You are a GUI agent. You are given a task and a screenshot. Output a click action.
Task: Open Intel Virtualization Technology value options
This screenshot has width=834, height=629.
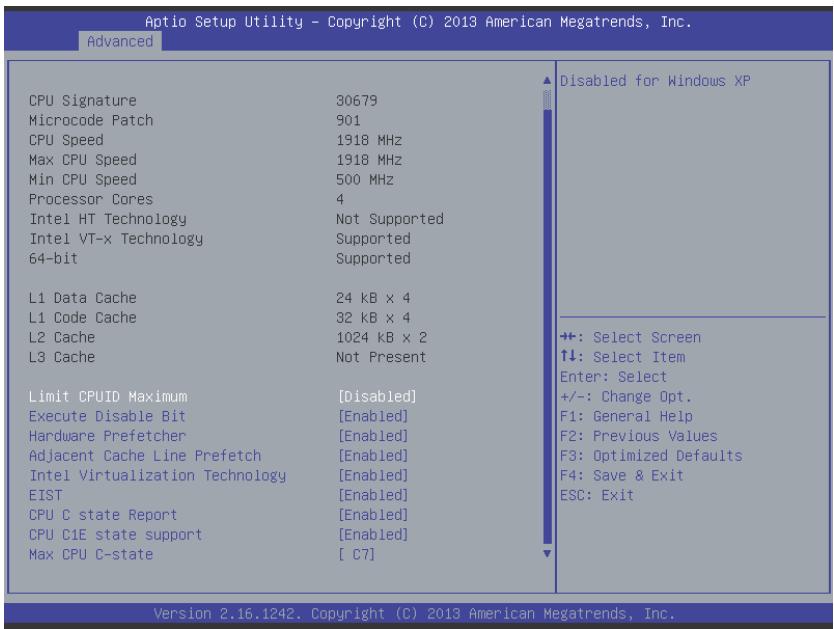coord(373,475)
